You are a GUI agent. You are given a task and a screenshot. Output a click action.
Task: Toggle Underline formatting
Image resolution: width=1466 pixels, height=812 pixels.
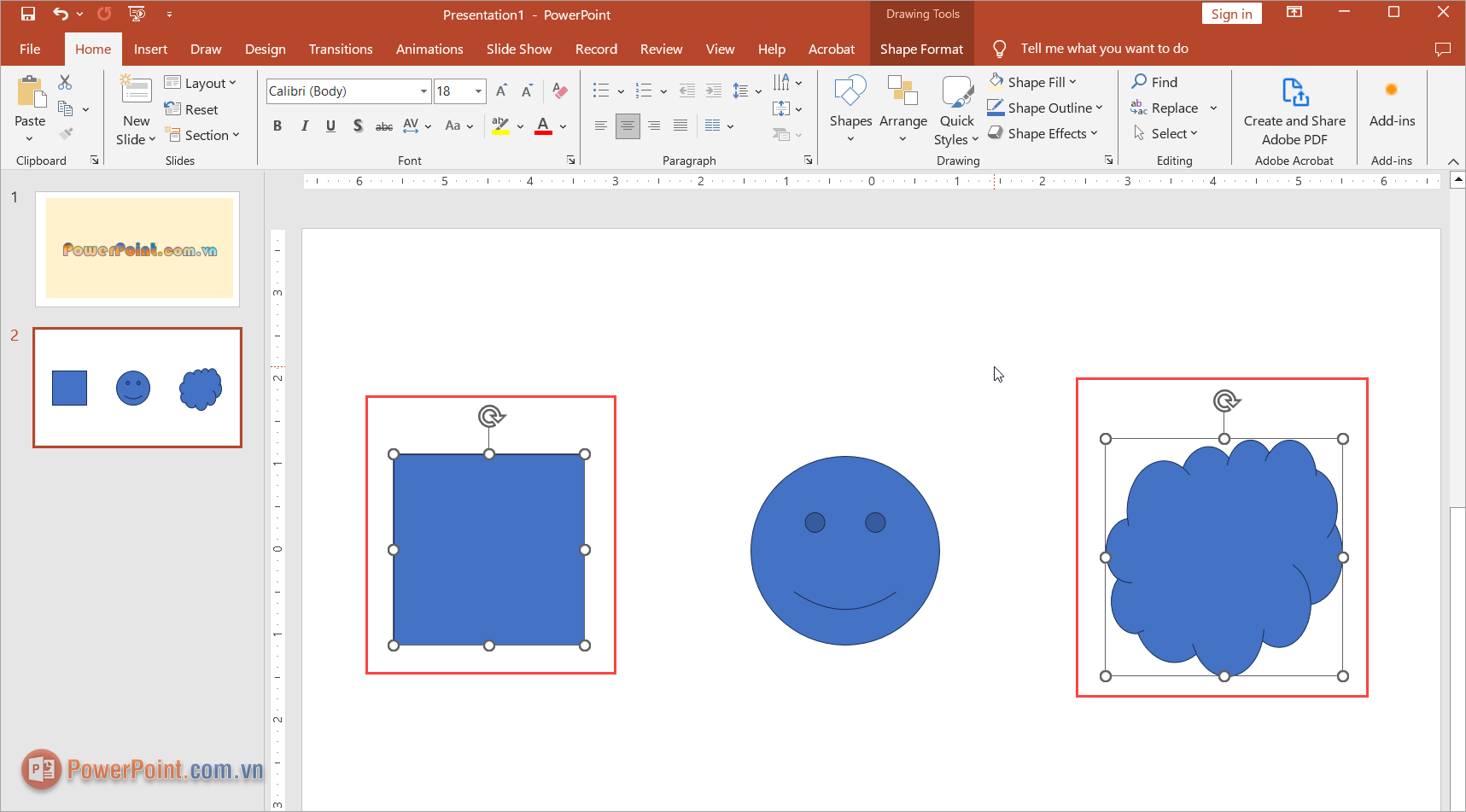[x=330, y=126]
